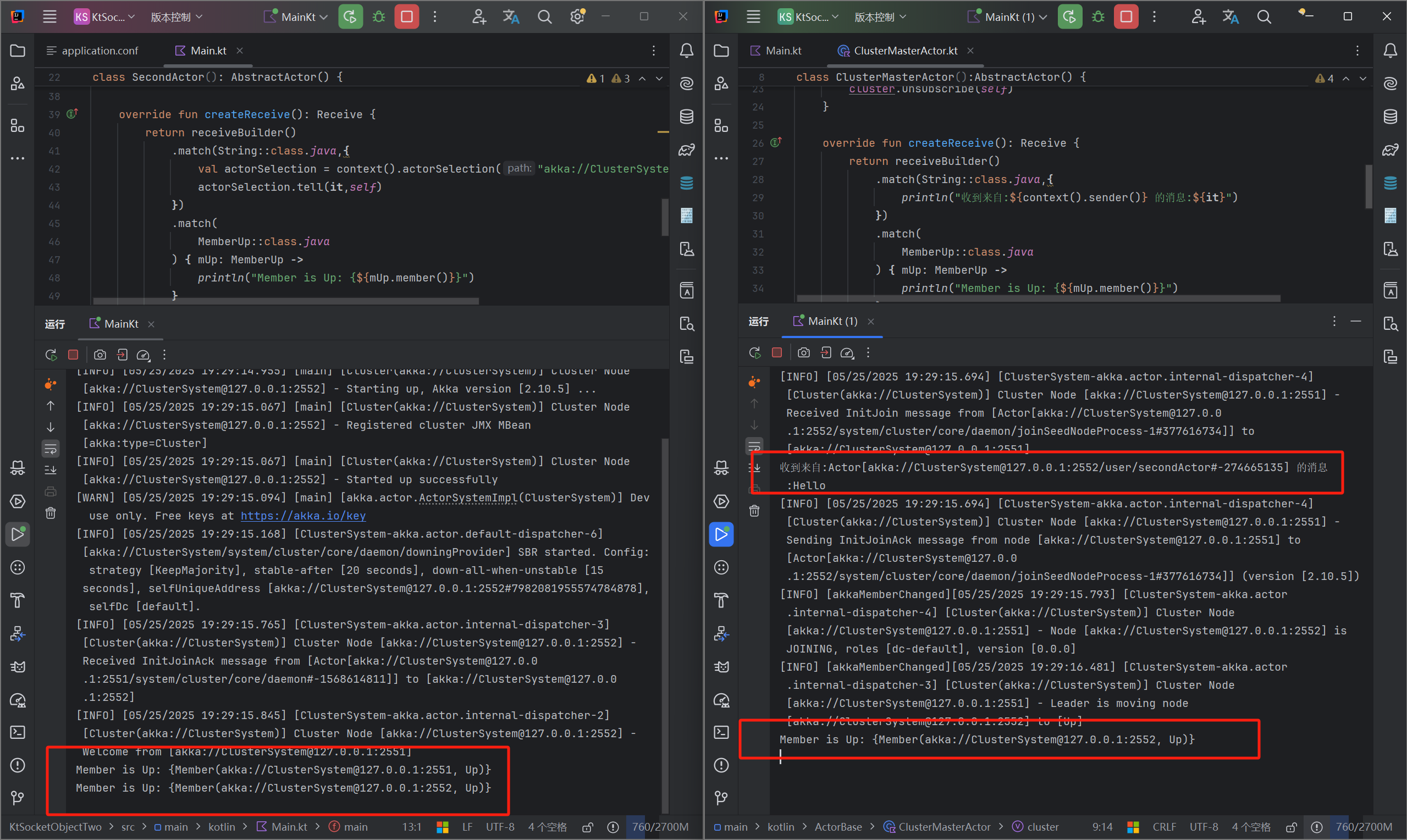Toggle soft-wrap in right run console

click(x=754, y=446)
